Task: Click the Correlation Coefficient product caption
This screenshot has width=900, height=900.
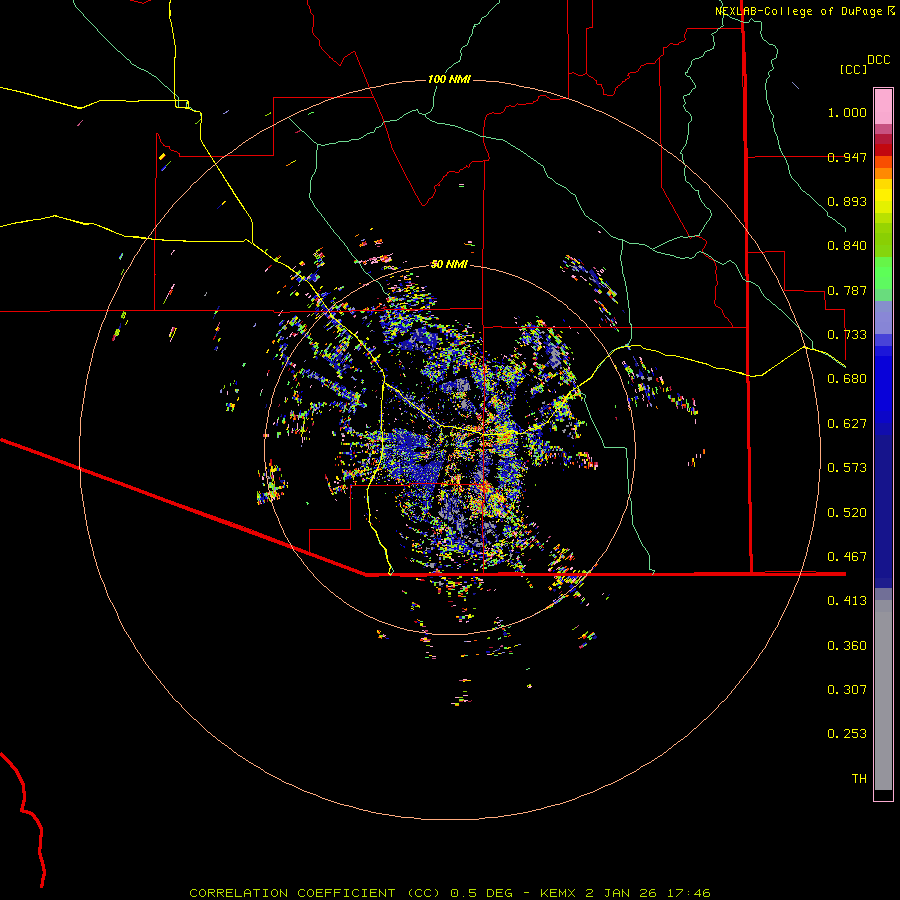Action: [x=450, y=893]
